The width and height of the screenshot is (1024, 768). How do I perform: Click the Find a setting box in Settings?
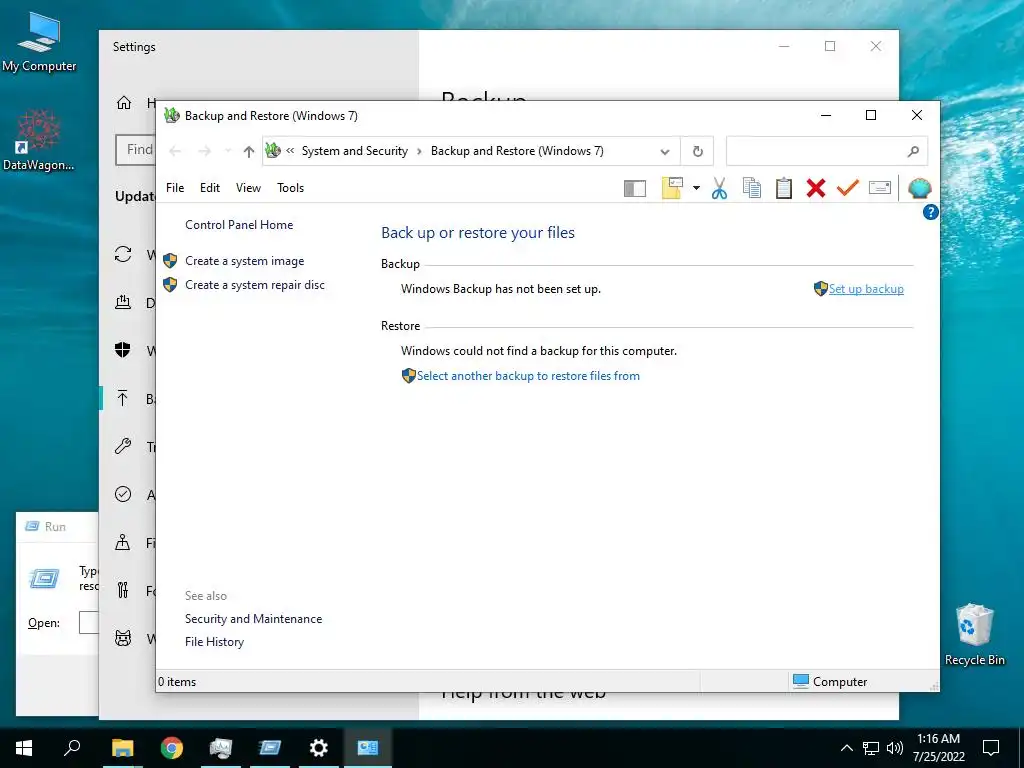136,150
